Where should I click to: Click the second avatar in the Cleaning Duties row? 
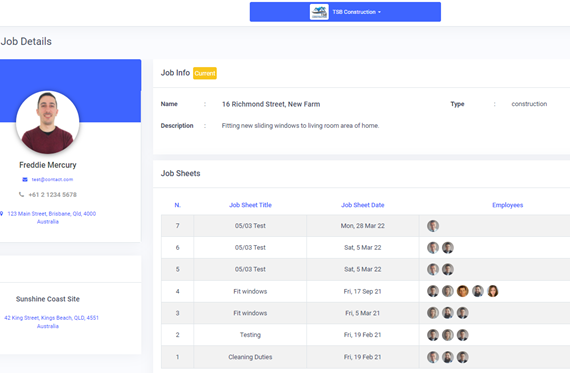(448, 357)
